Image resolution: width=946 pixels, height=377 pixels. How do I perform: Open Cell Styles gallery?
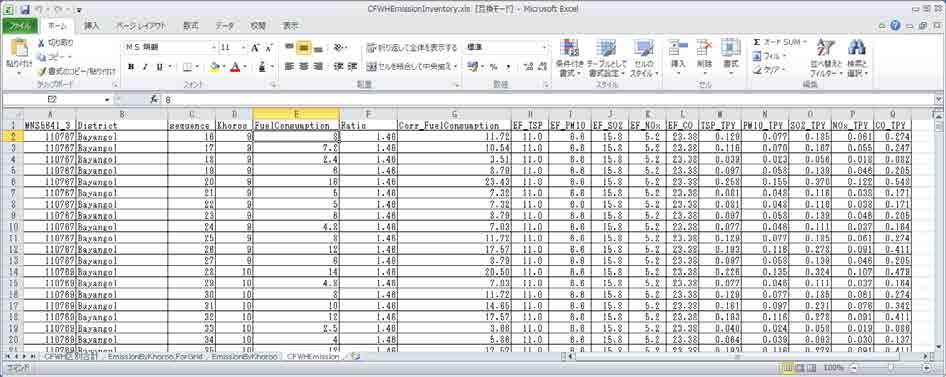pos(644,59)
